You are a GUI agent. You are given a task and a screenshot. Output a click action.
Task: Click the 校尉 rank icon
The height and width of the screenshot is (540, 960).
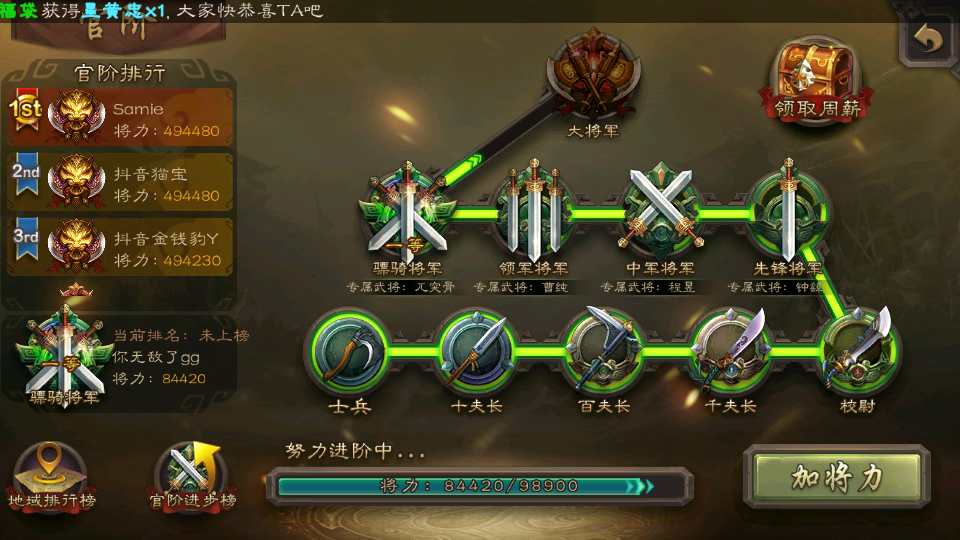coord(858,351)
